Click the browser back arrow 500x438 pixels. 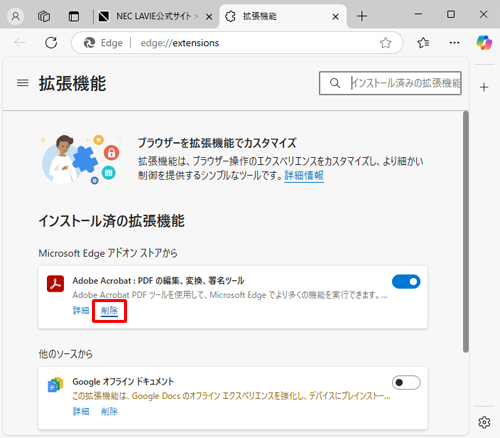click(20, 43)
